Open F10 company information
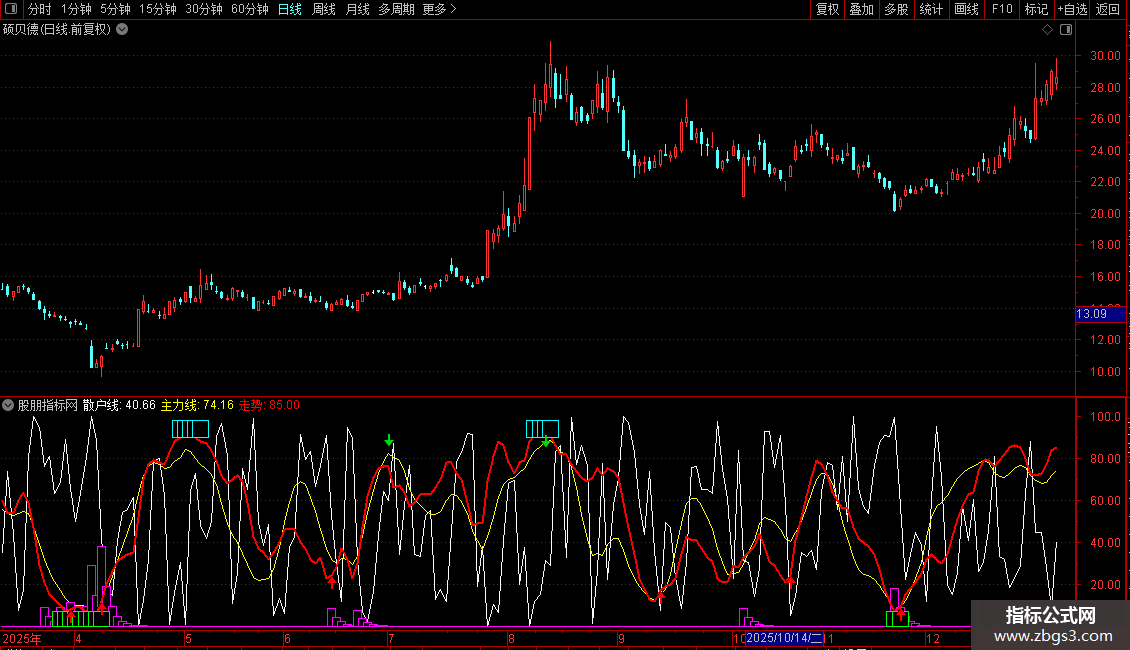Screen dimensions: 1130x650 tap(1002, 9)
